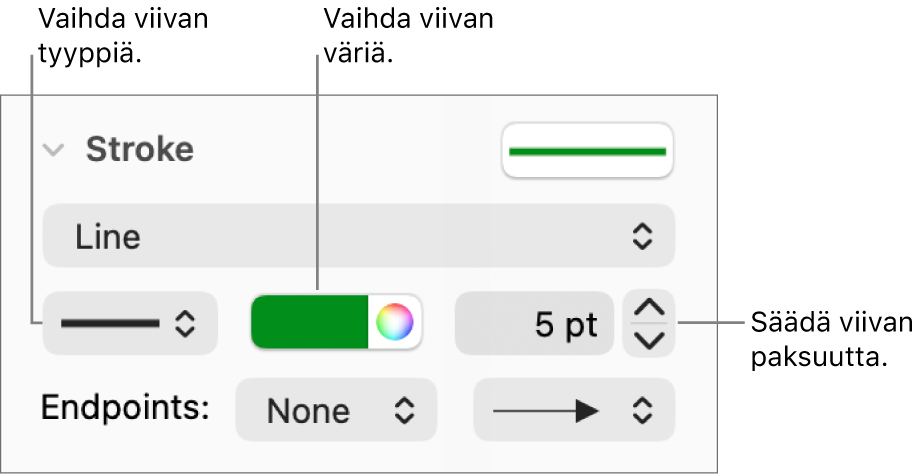Image resolution: width=920 pixels, height=476 pixels.
Task: Open the Line stroke type pop-up menu
Action: coord(358,237)
